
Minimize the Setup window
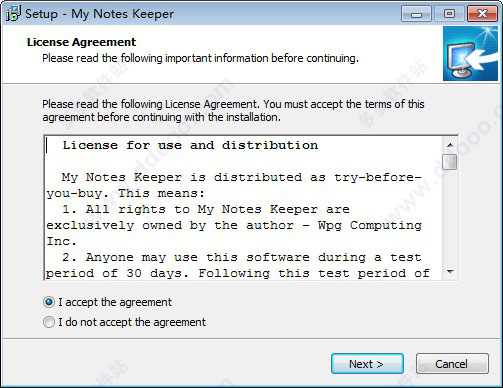416,14
